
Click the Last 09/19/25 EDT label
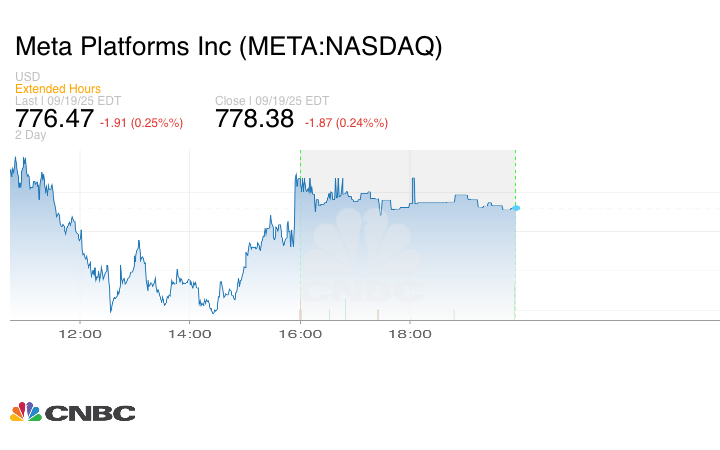click(68, 100)
